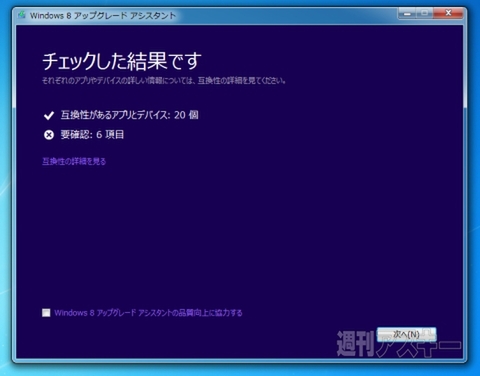Click the 互換性の詳細を見る link
This screenshot has width=480, height=376.
click(x=74, y=161)
